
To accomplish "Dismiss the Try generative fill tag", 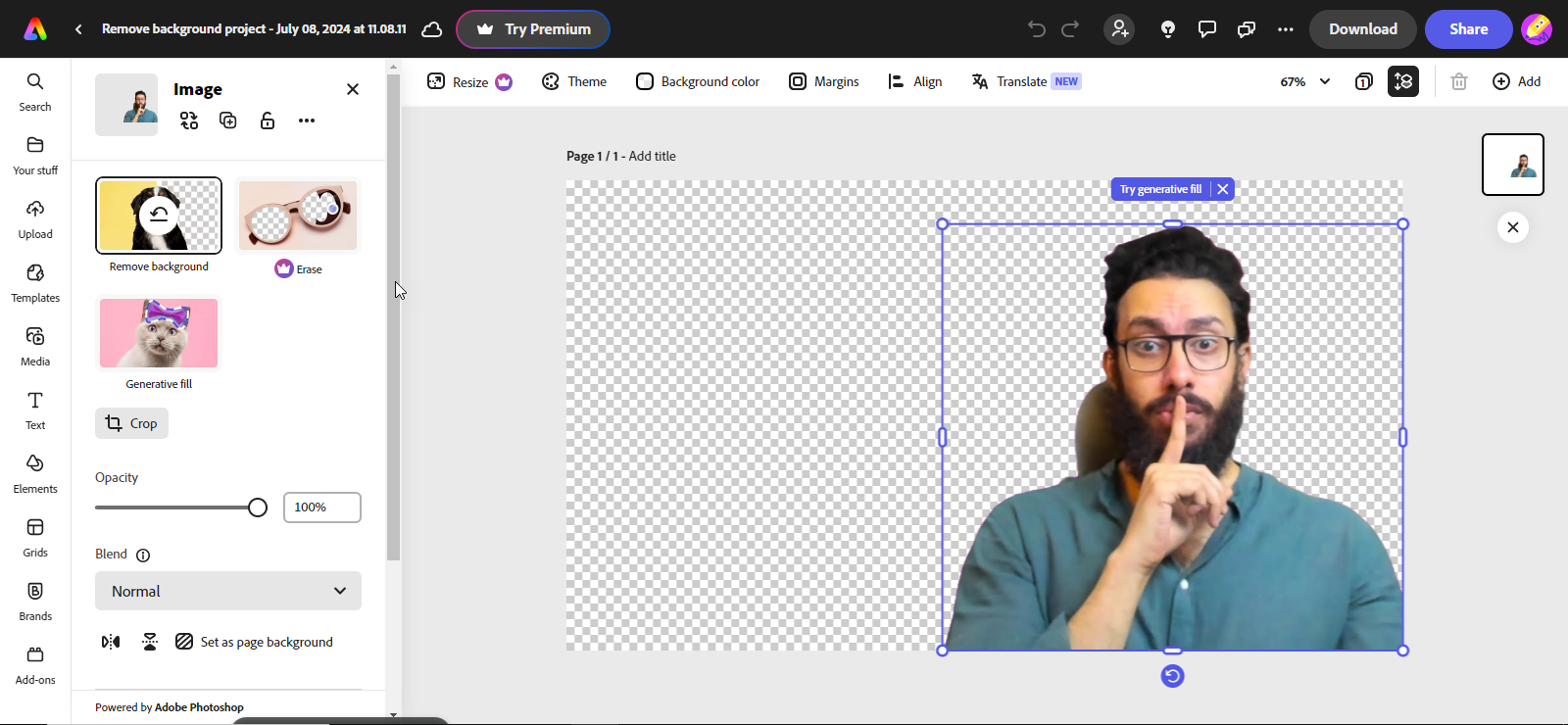I will (x=1223, y=189).
